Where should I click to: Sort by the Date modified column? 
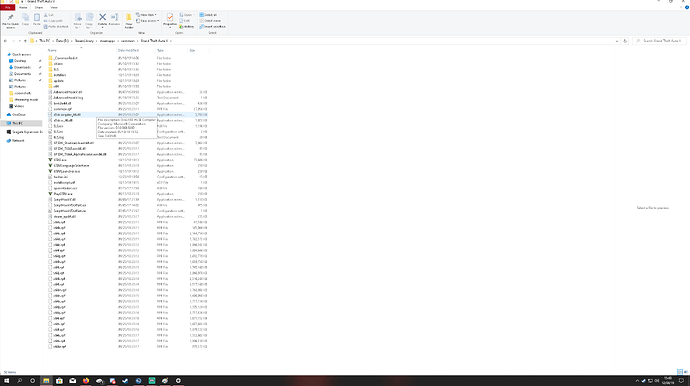pyautogui.click(x=128, y=51)
